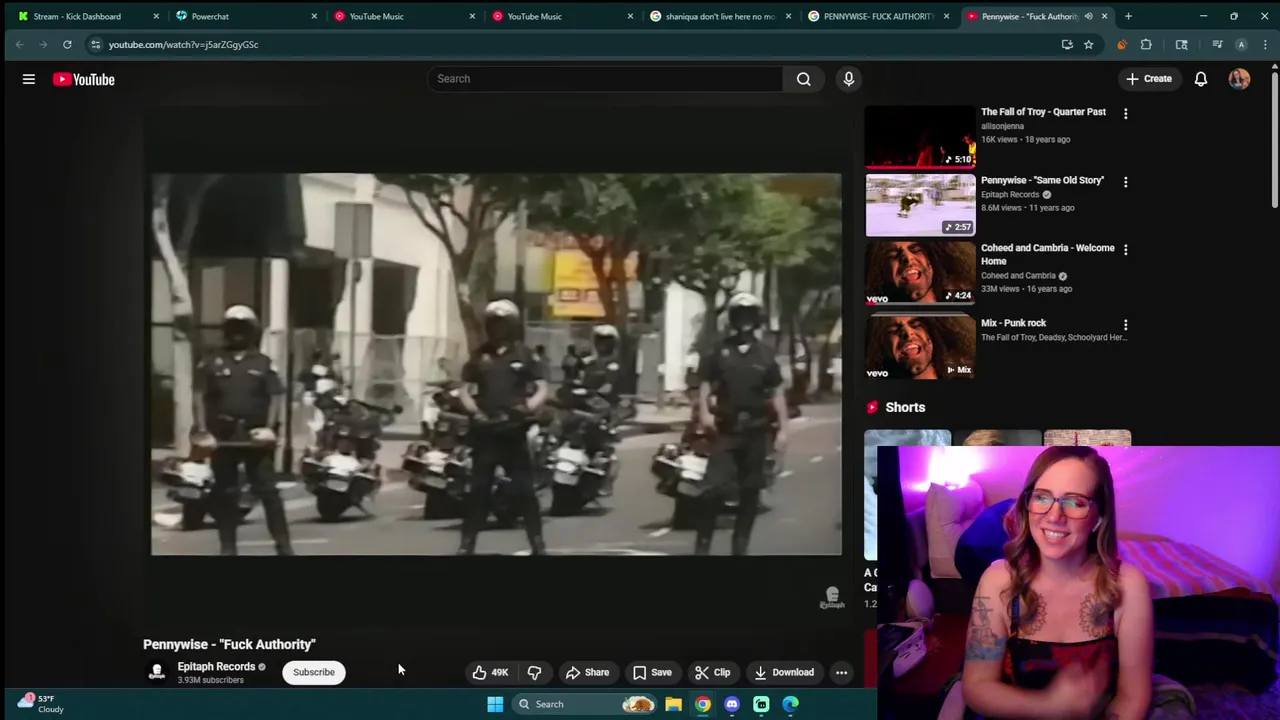1280x720 pixels.
Task: Click the search magnifier button
Action: coord(804,79)
